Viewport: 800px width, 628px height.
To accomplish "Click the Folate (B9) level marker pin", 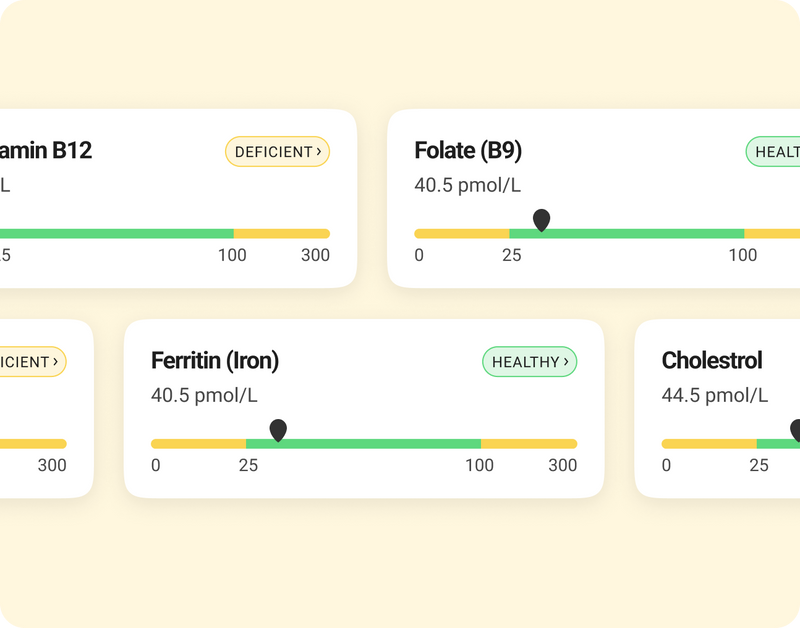I will [541, 220].
